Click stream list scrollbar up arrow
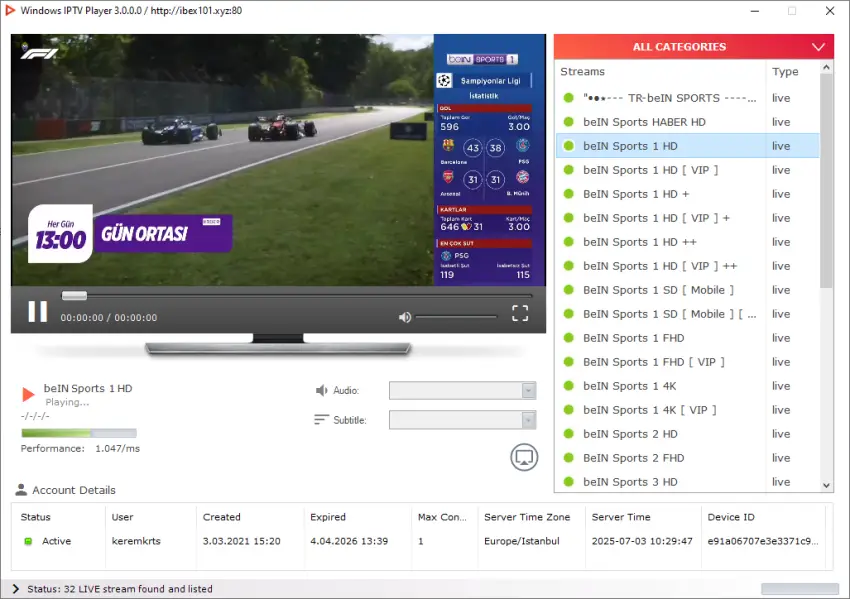The width and height of the screenshot is (850, 599). 826,67
